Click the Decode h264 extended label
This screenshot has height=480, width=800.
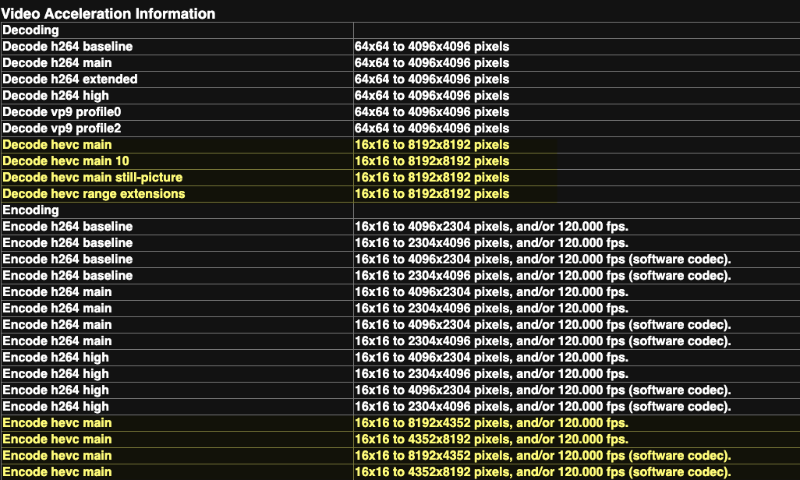click(70, 79)
